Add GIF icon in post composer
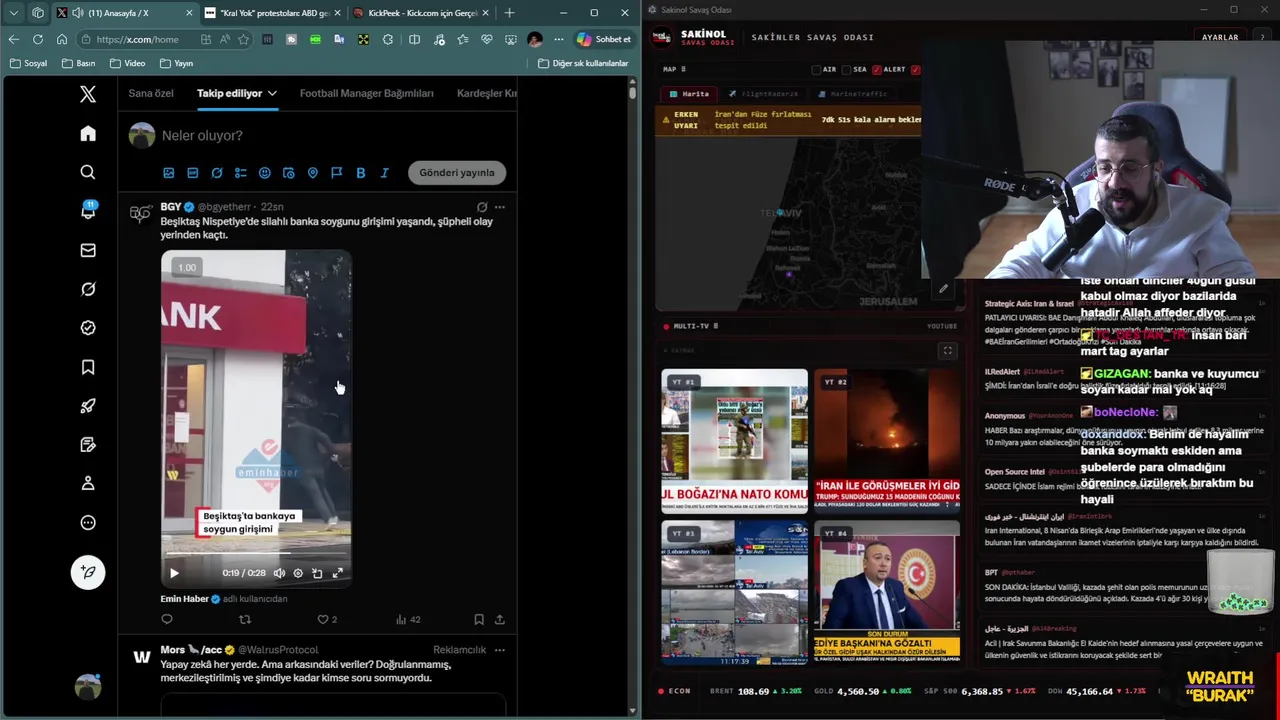This screenshot has height=720, width=1280. 193,173
